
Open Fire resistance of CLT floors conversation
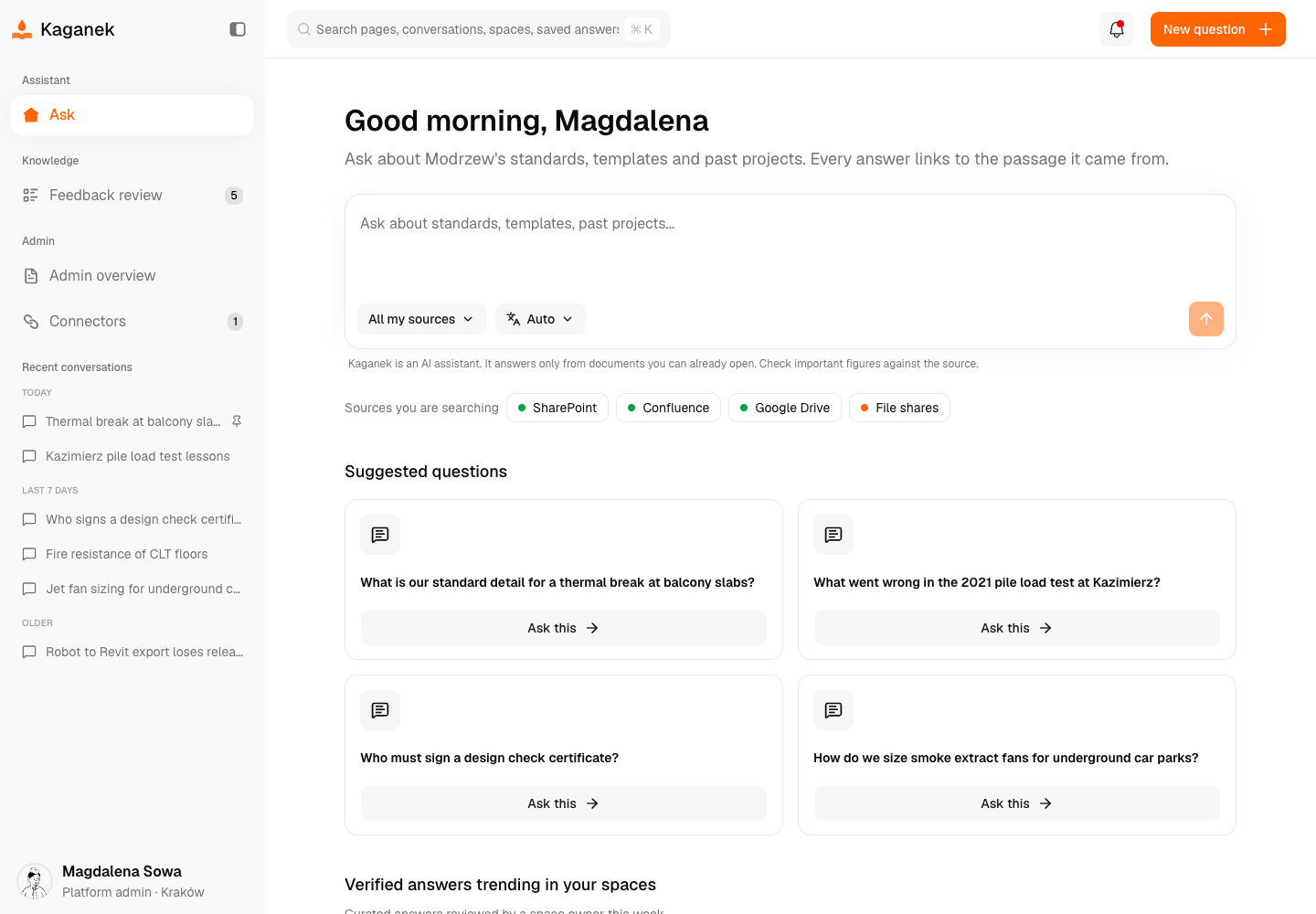[133, 554]
